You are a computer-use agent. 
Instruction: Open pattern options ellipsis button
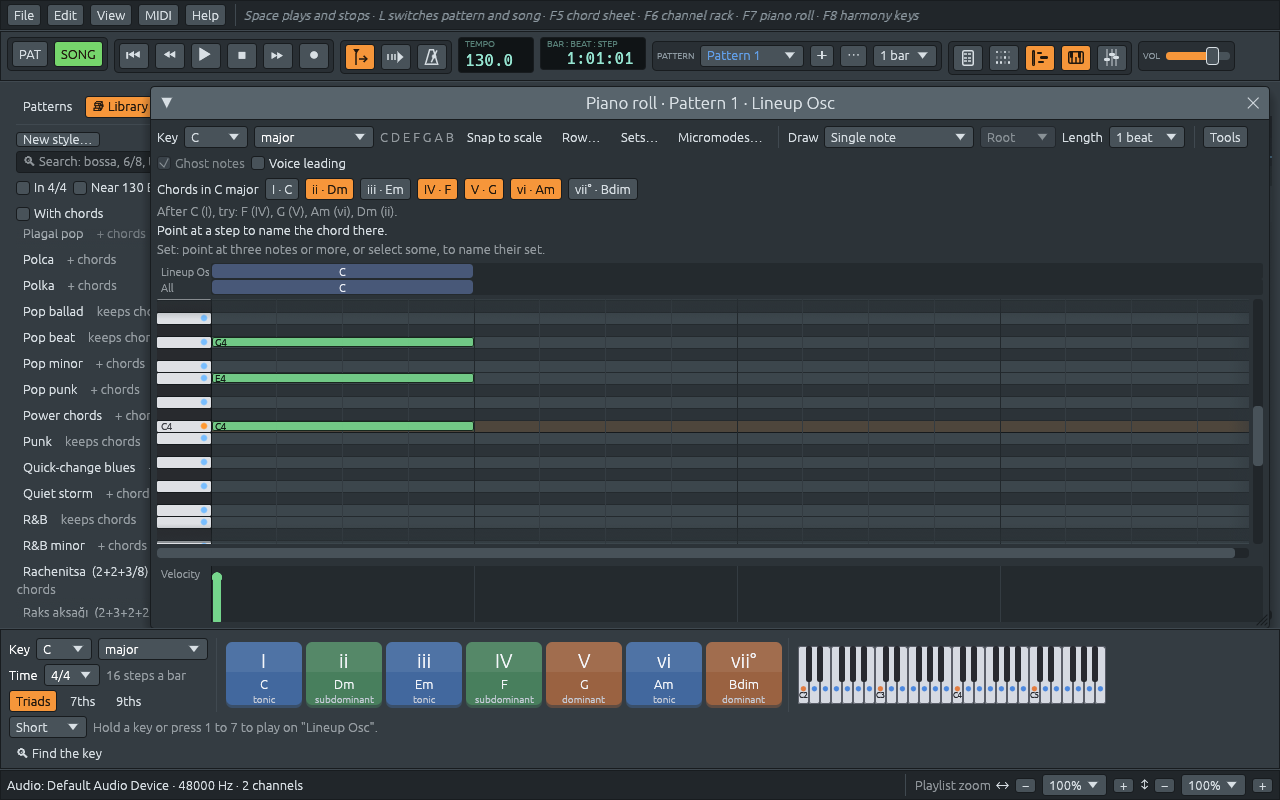853,56
